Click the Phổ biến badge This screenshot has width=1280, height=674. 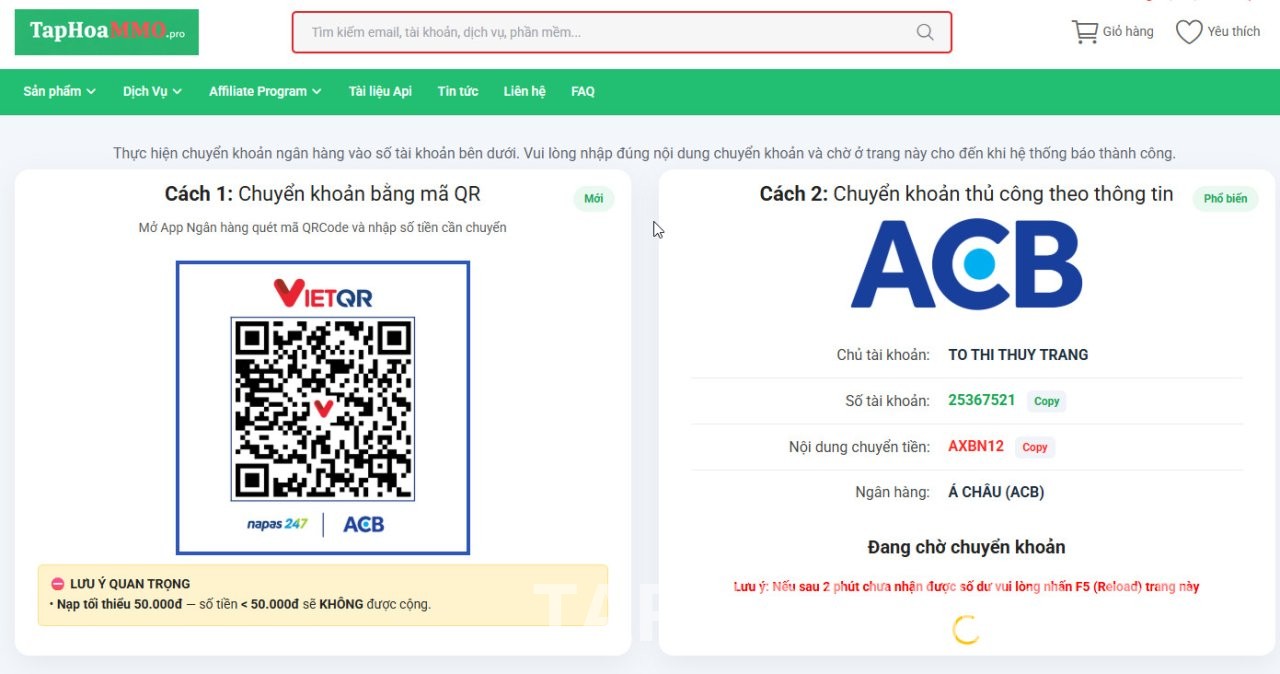(1225, 198)
